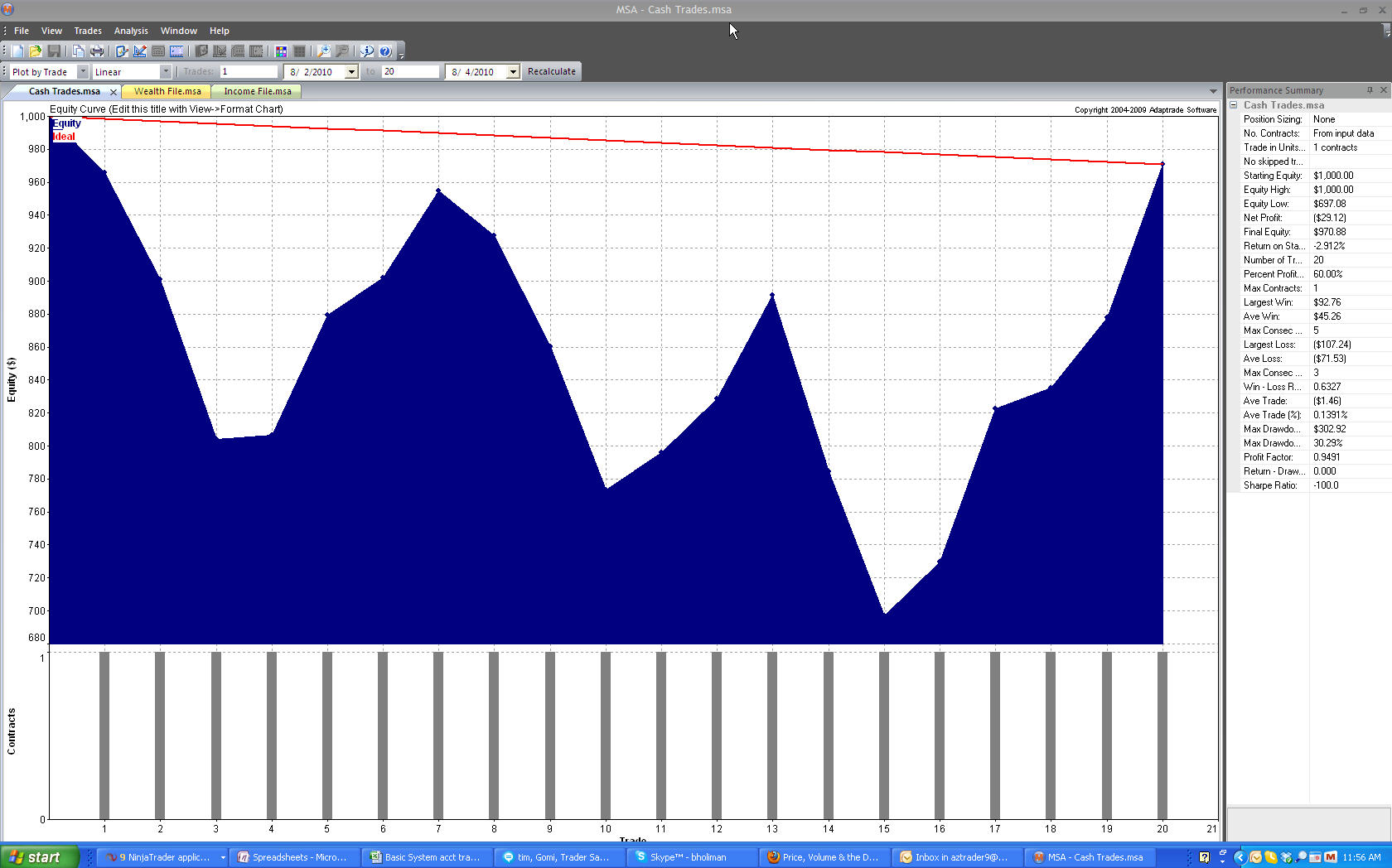Image resolution: width=1392 pixels, height=868 pixels.
Task: Open the Linear scale dropdown
Action: click(x=166, y=72)
